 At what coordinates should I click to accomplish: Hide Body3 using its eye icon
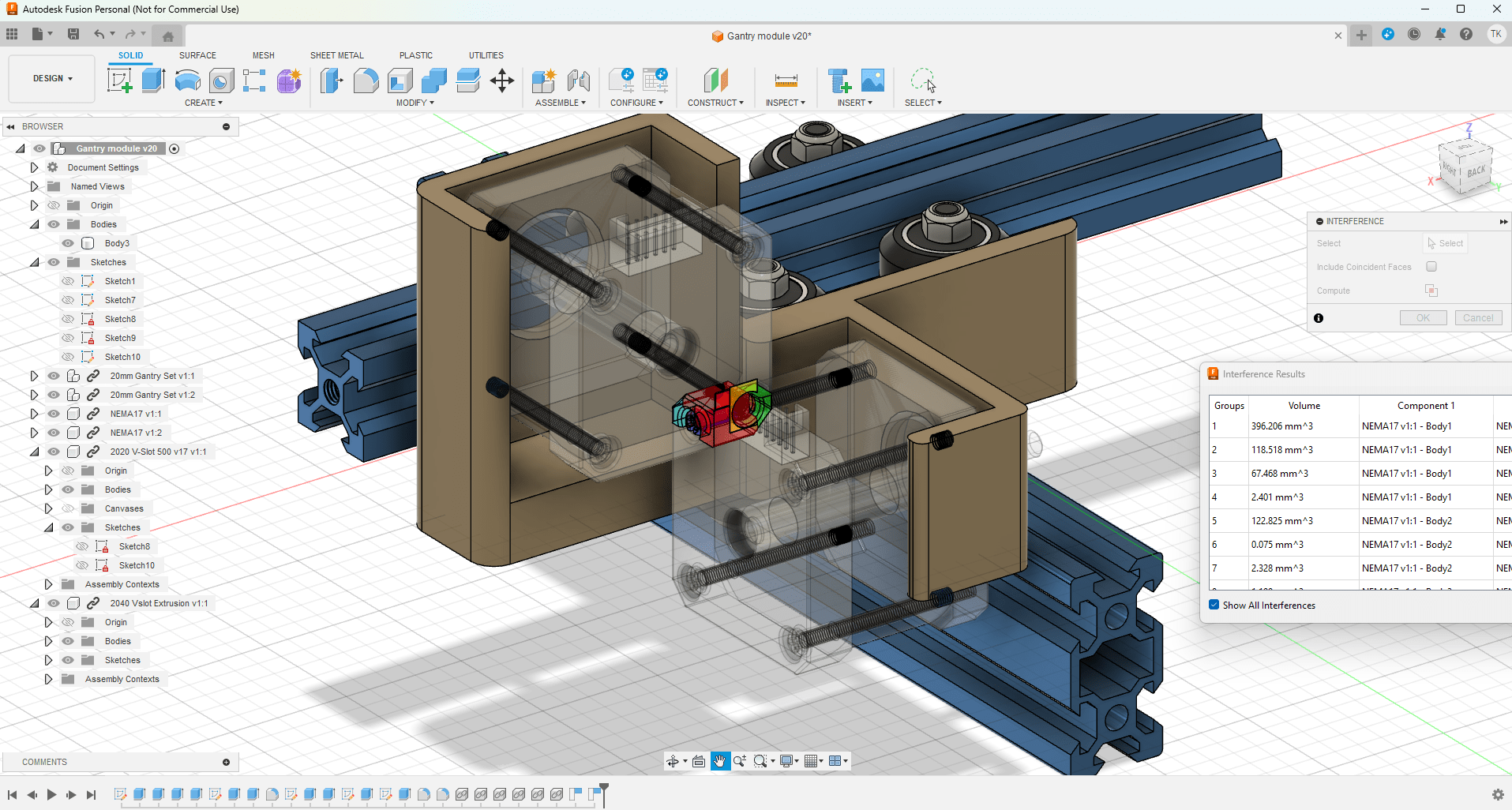point(68,243)
